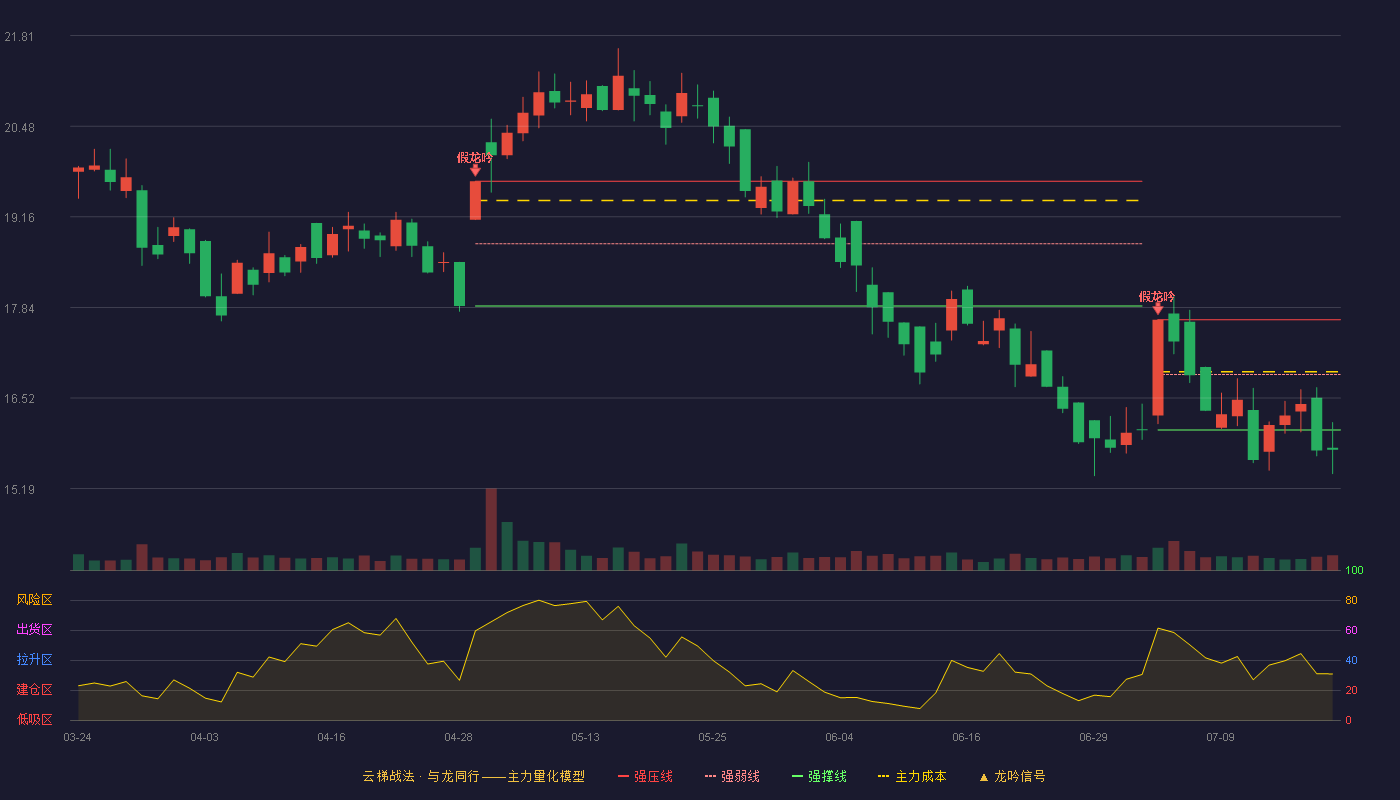Click the large red candle below the second 假龙吟
Image resolution: width=1400 pixels, height=800 pixels.
[x=1158, y=367]
